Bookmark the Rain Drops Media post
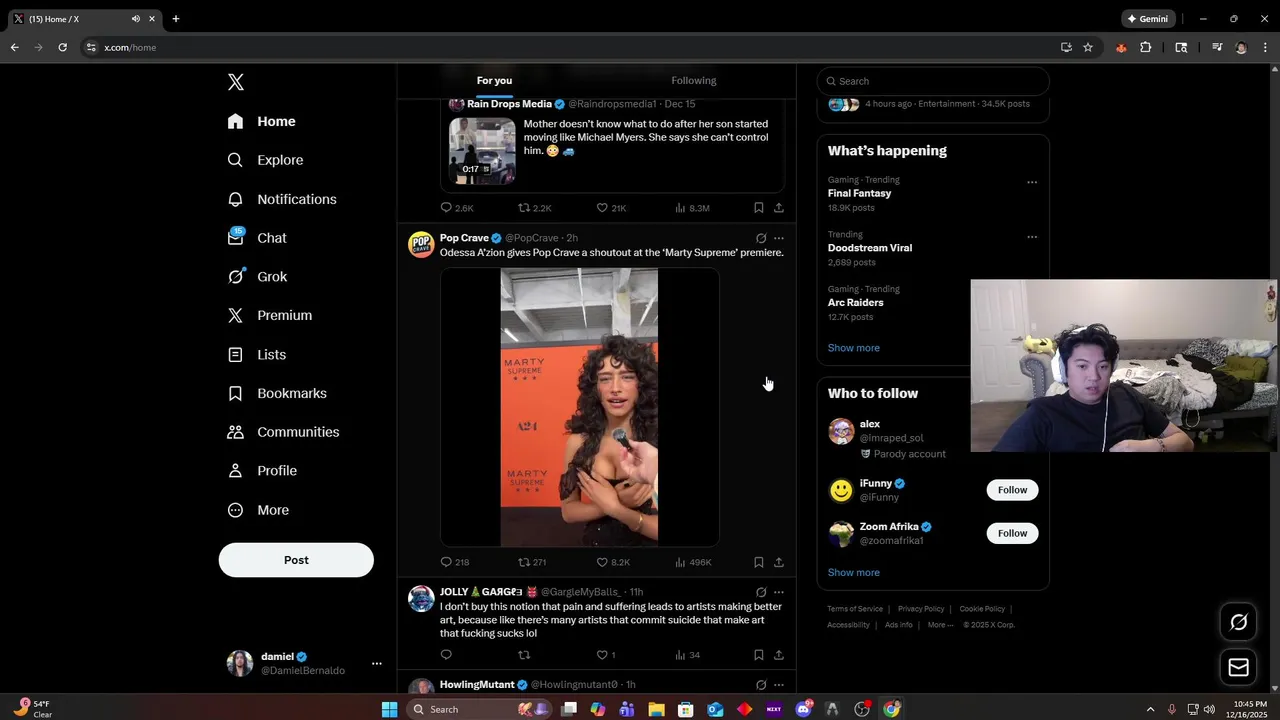1280x720 pixels. [758, 208]
